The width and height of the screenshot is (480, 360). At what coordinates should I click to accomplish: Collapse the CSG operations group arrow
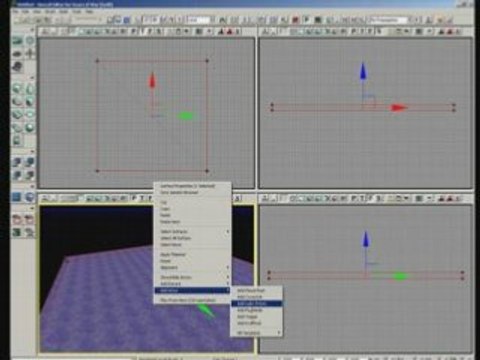point(32,152)
